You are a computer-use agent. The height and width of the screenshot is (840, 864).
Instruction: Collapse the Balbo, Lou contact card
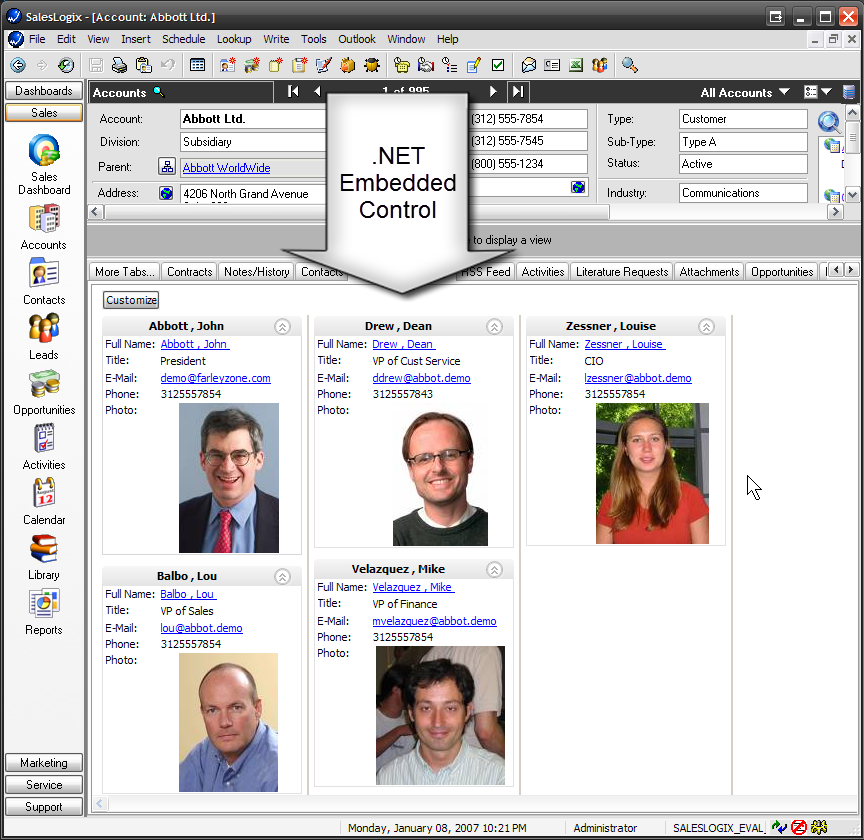[x=283, y=577]
